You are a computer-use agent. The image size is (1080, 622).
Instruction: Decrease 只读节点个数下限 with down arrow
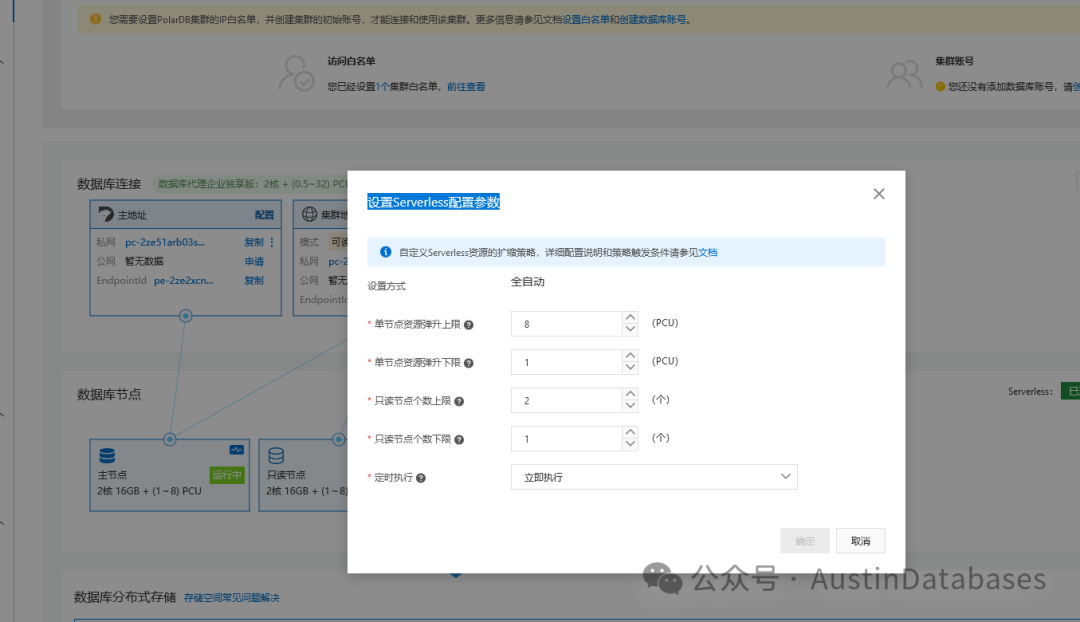630,444
